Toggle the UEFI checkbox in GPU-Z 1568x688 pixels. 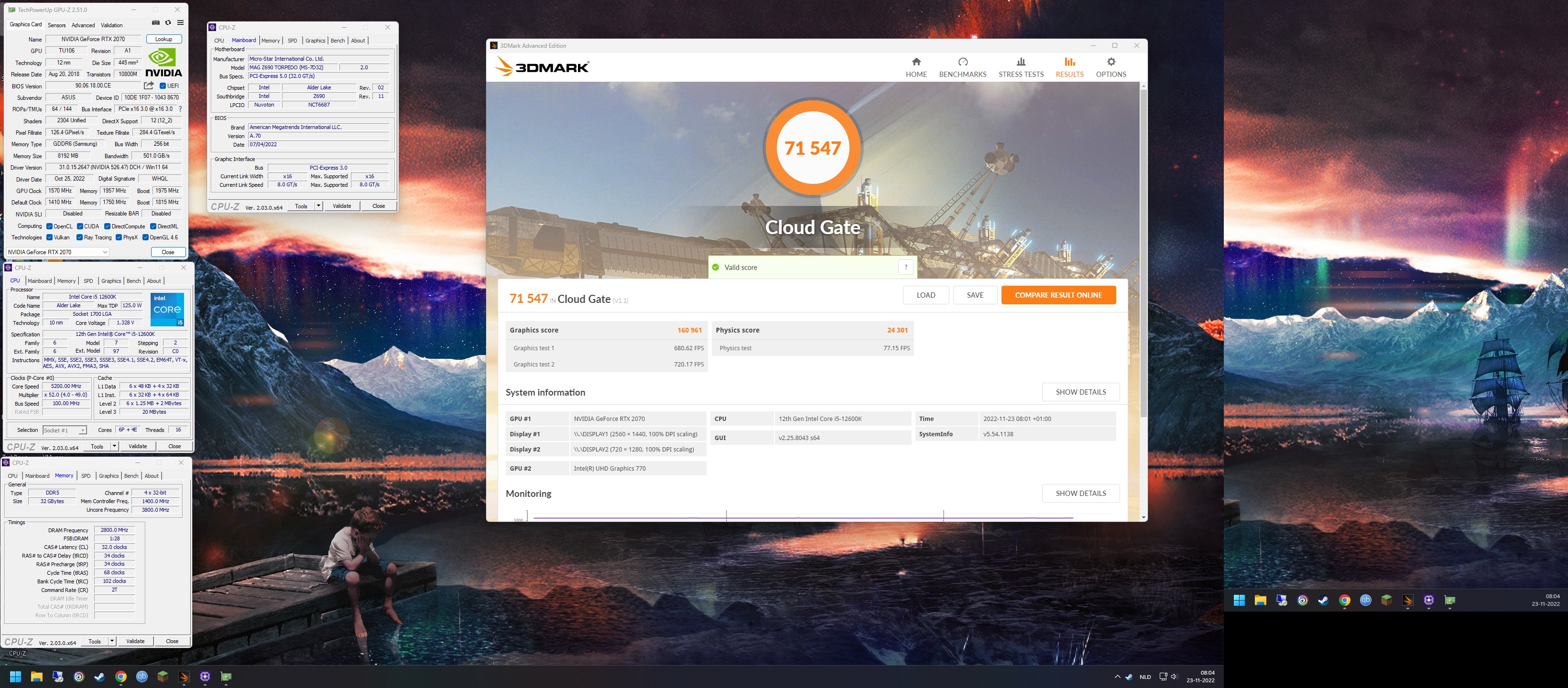point(163,86)
